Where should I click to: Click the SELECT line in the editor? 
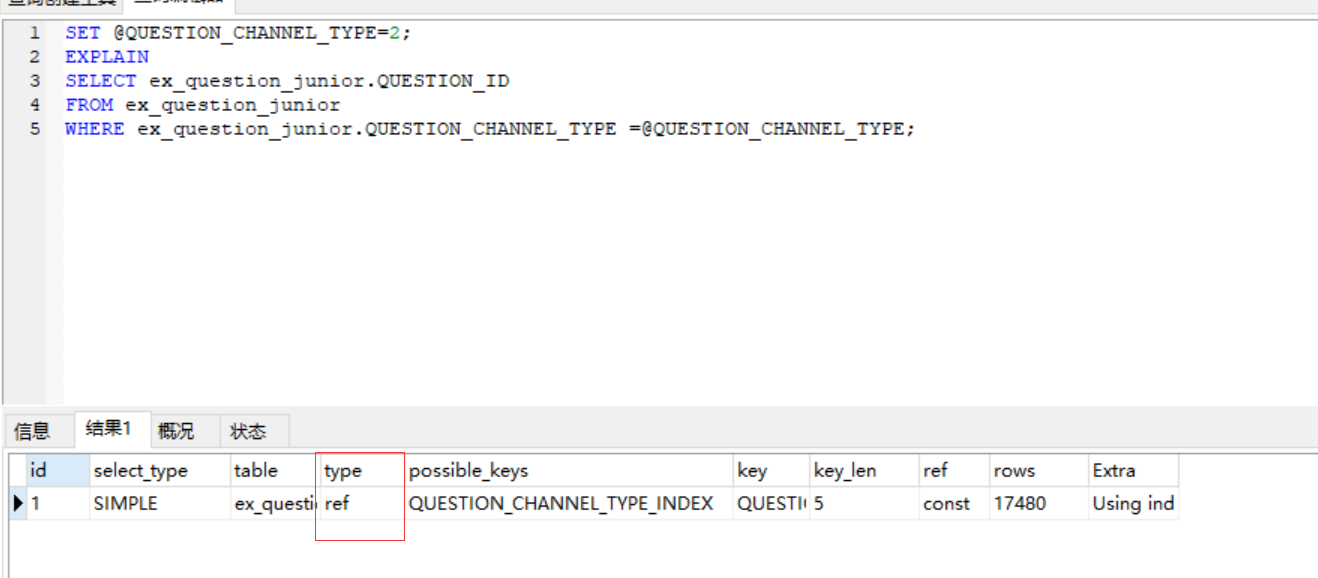tap(287, 81)
